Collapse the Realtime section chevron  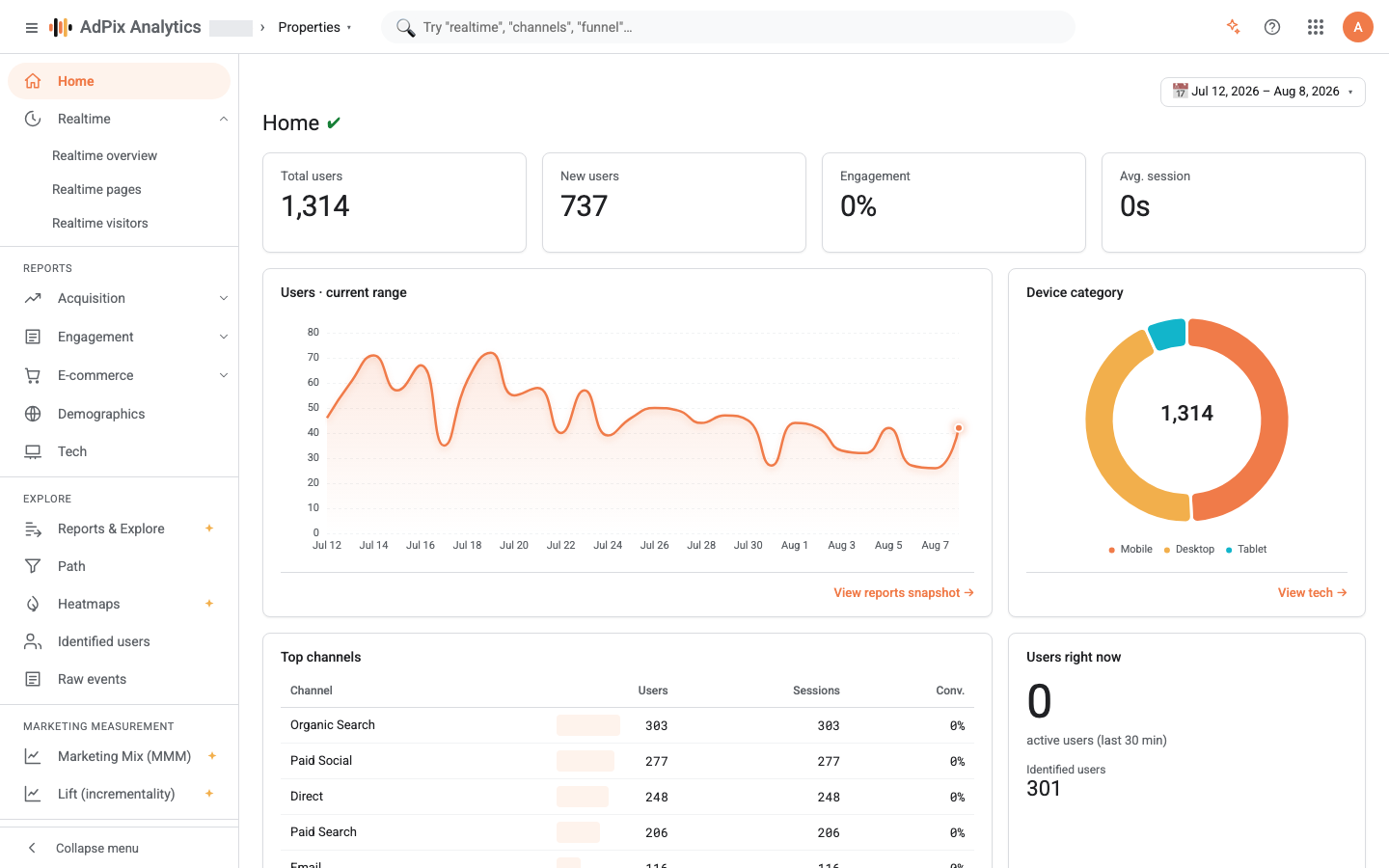click(224, 119)
